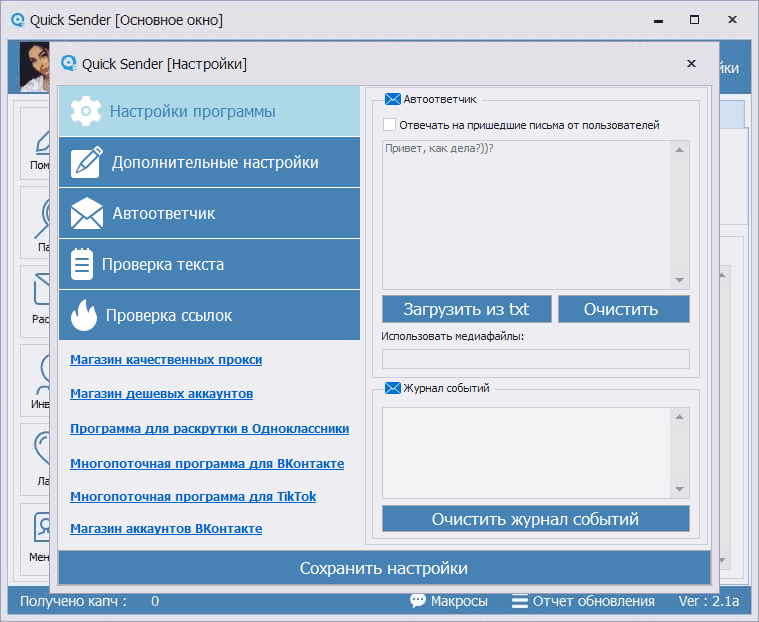759x622 pixels.
Task: Click the Использовать медиафайлы input field
Action: pyautogui.click(x=536, y=359)
